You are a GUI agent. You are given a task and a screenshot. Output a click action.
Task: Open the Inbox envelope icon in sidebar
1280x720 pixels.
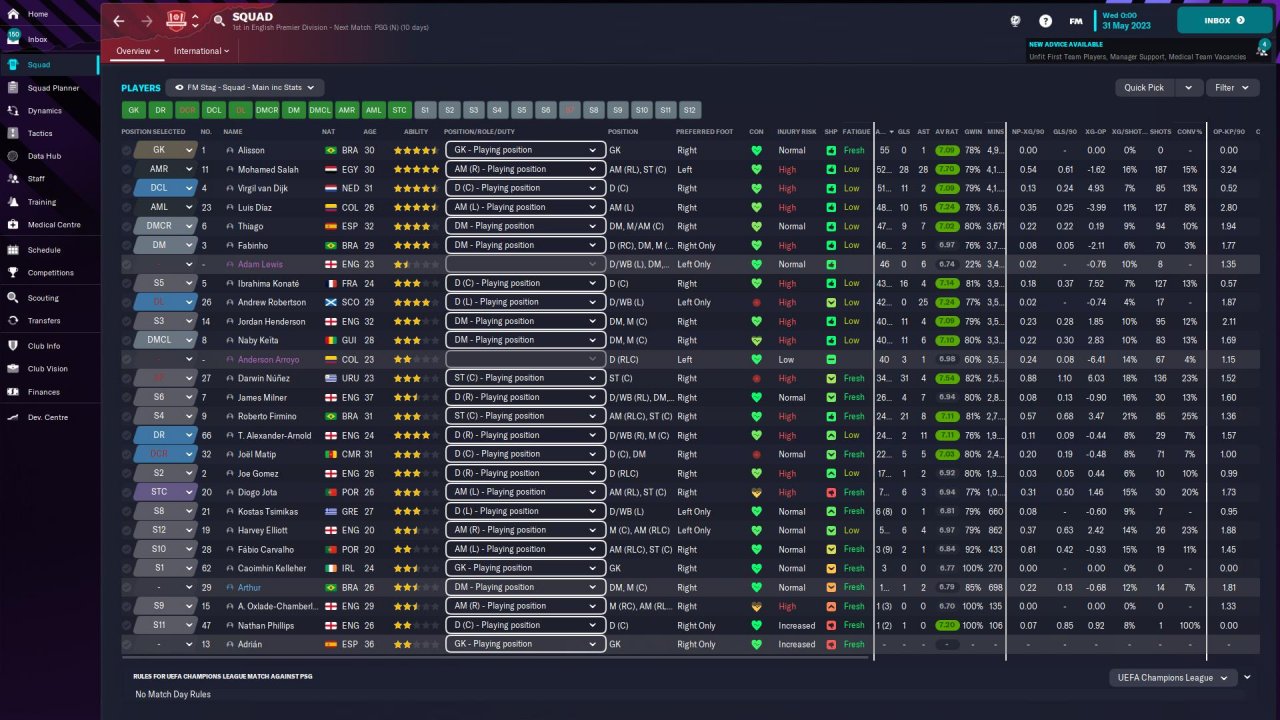tap(13, 39)
